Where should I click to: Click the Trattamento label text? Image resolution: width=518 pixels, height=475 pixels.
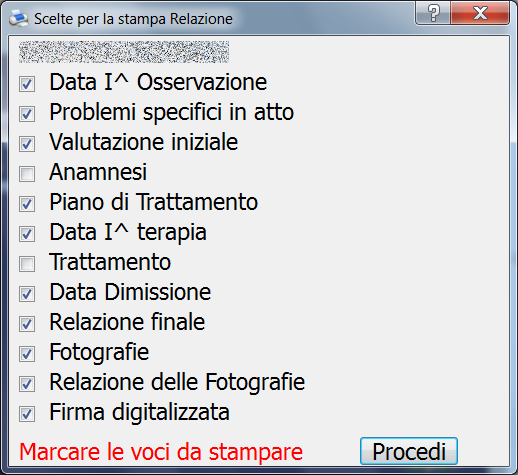tap(110, 262)
